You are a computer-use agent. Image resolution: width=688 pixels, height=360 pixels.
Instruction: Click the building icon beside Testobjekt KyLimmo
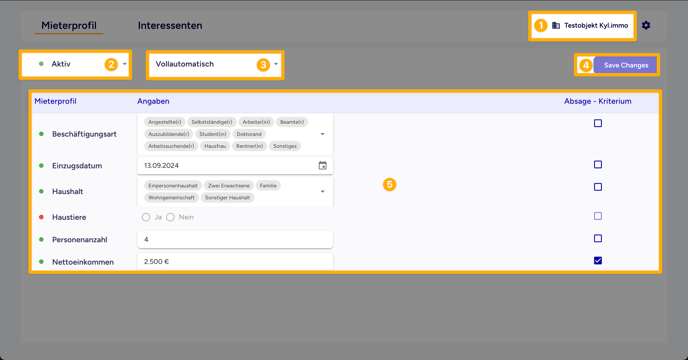[x=555, y=25]
